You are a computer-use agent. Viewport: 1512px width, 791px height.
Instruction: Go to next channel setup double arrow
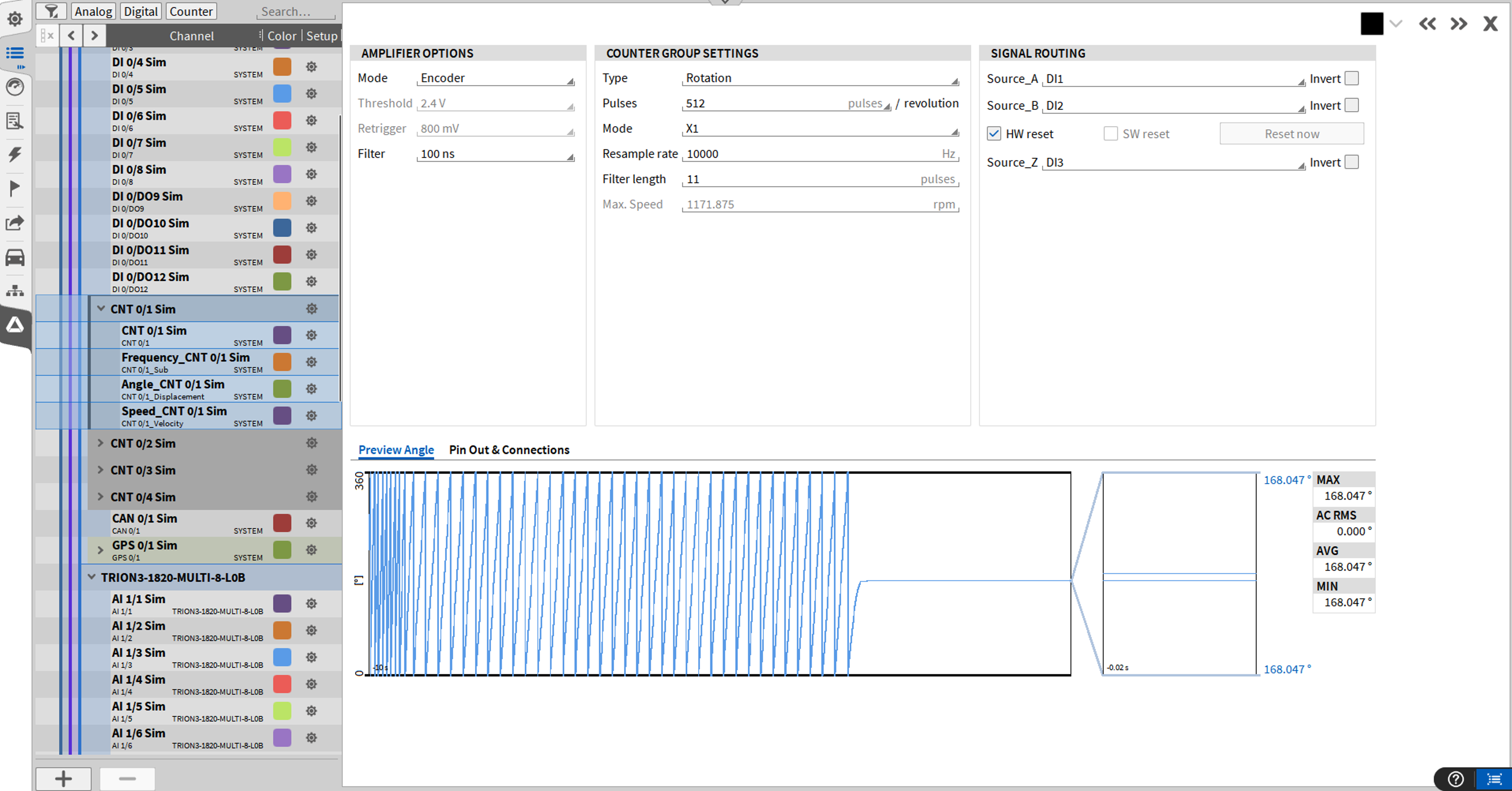[1459, 23]
